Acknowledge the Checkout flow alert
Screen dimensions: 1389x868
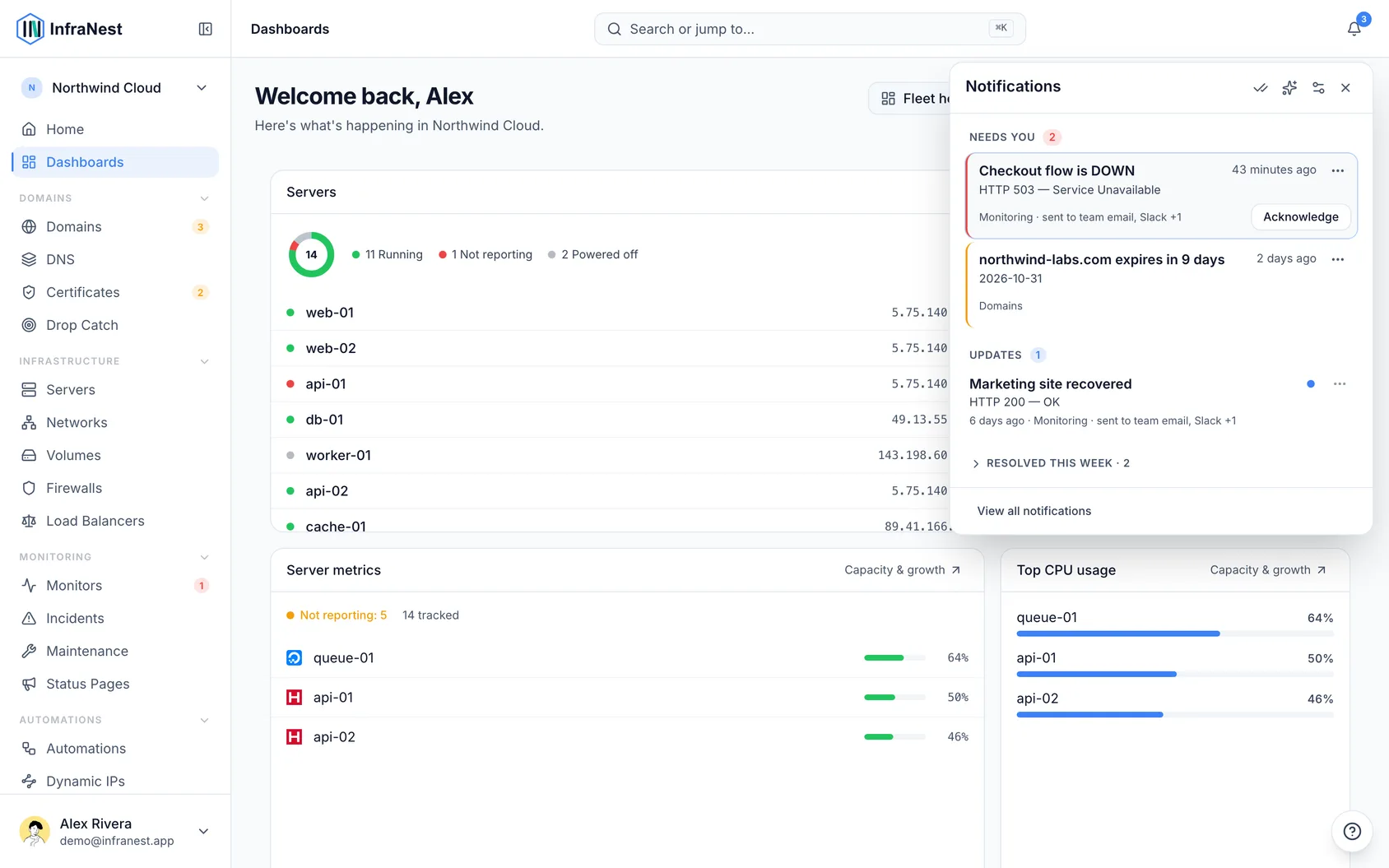(x=1301, y=217)
